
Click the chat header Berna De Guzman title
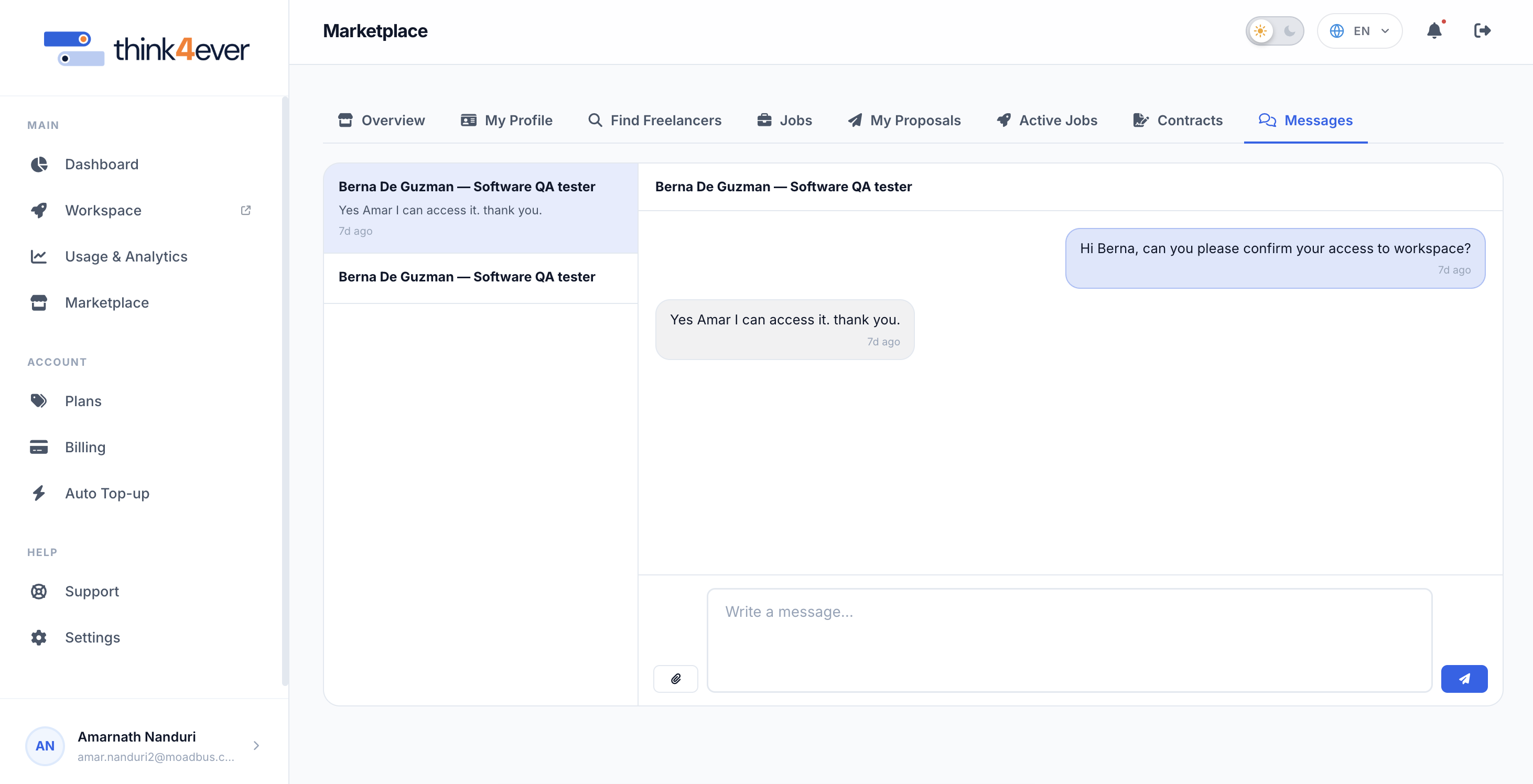tap(783, 187)
